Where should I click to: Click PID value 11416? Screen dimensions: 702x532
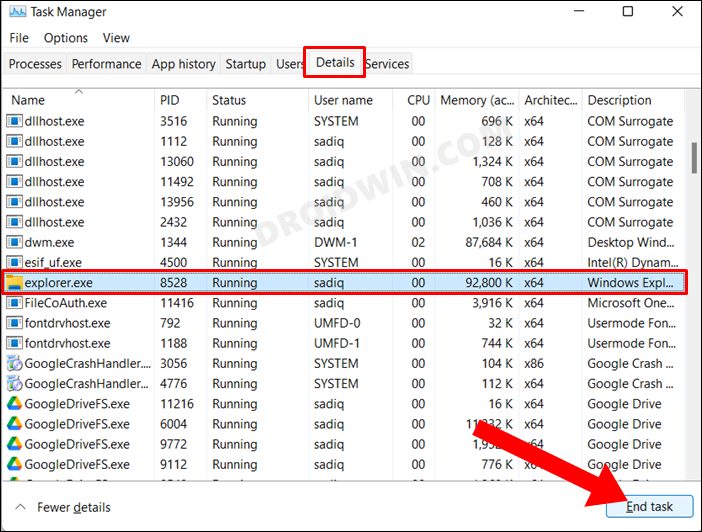coord(177,303)
